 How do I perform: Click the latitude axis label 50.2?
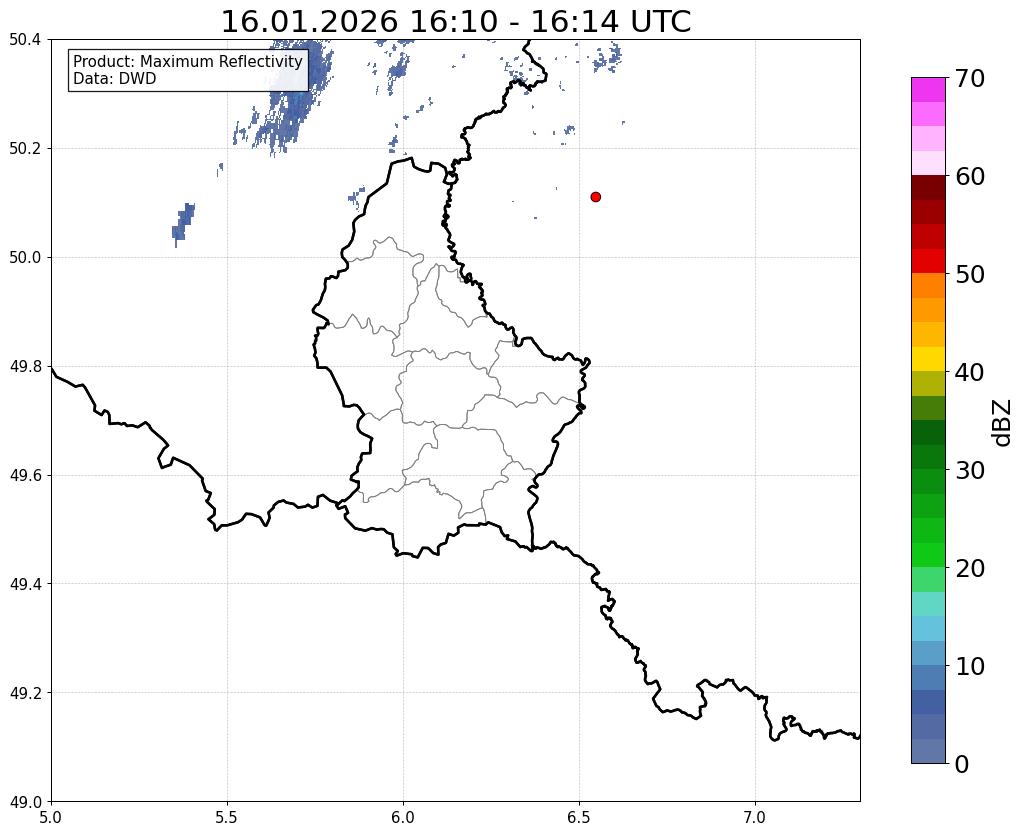[25, 149]
